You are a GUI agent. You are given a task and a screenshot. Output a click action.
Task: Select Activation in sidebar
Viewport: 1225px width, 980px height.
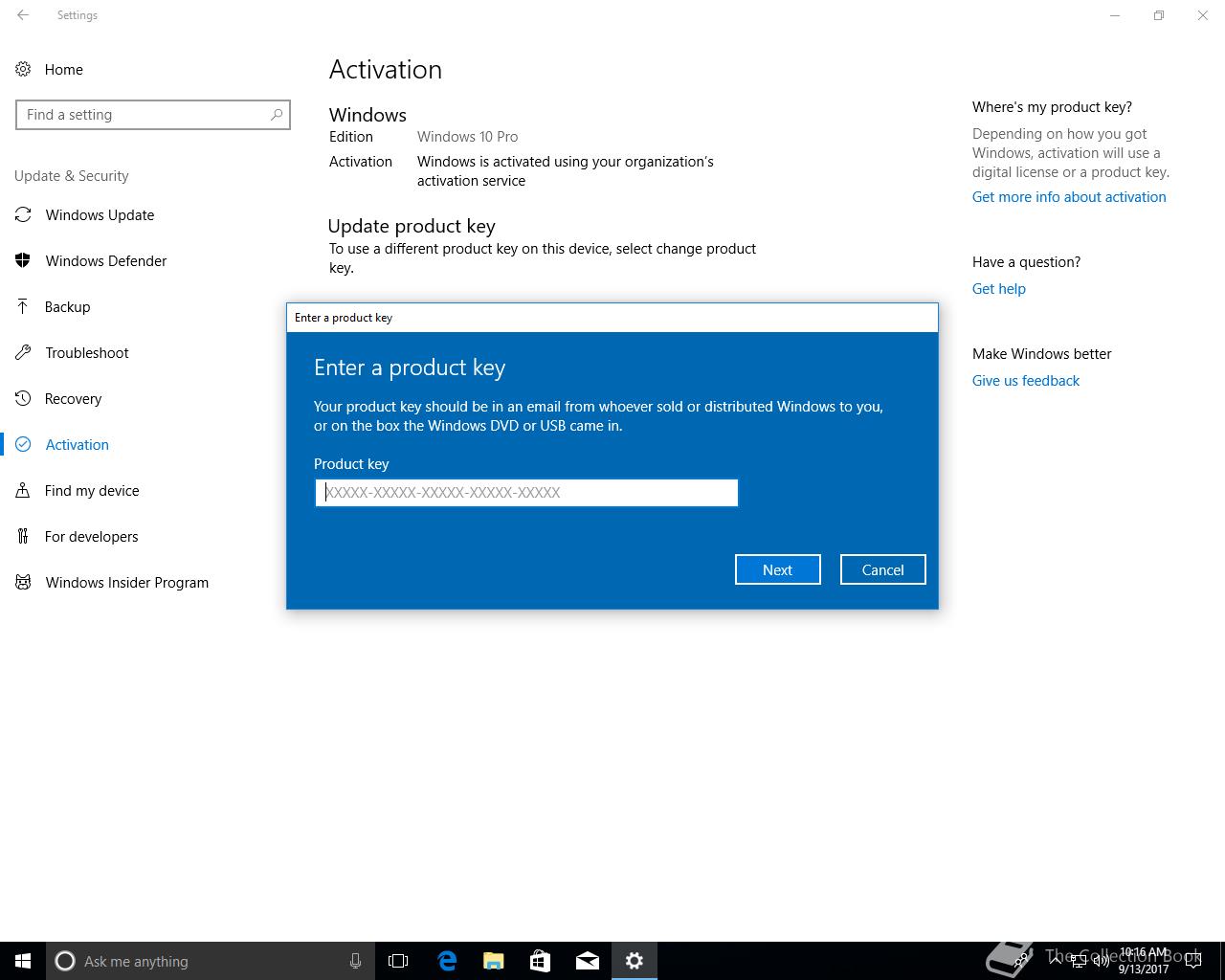point(78,445)
